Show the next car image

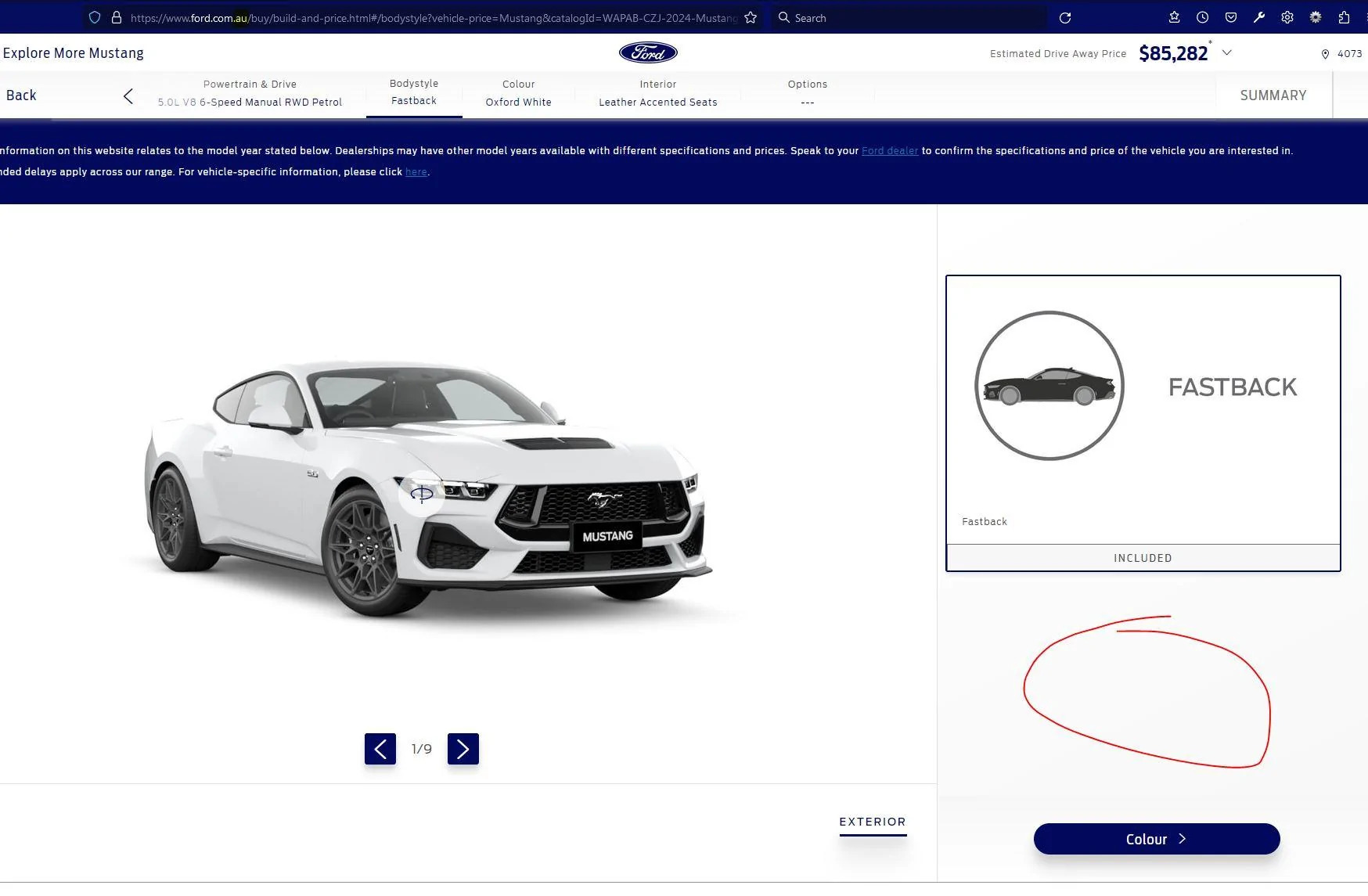coord(463,749)
